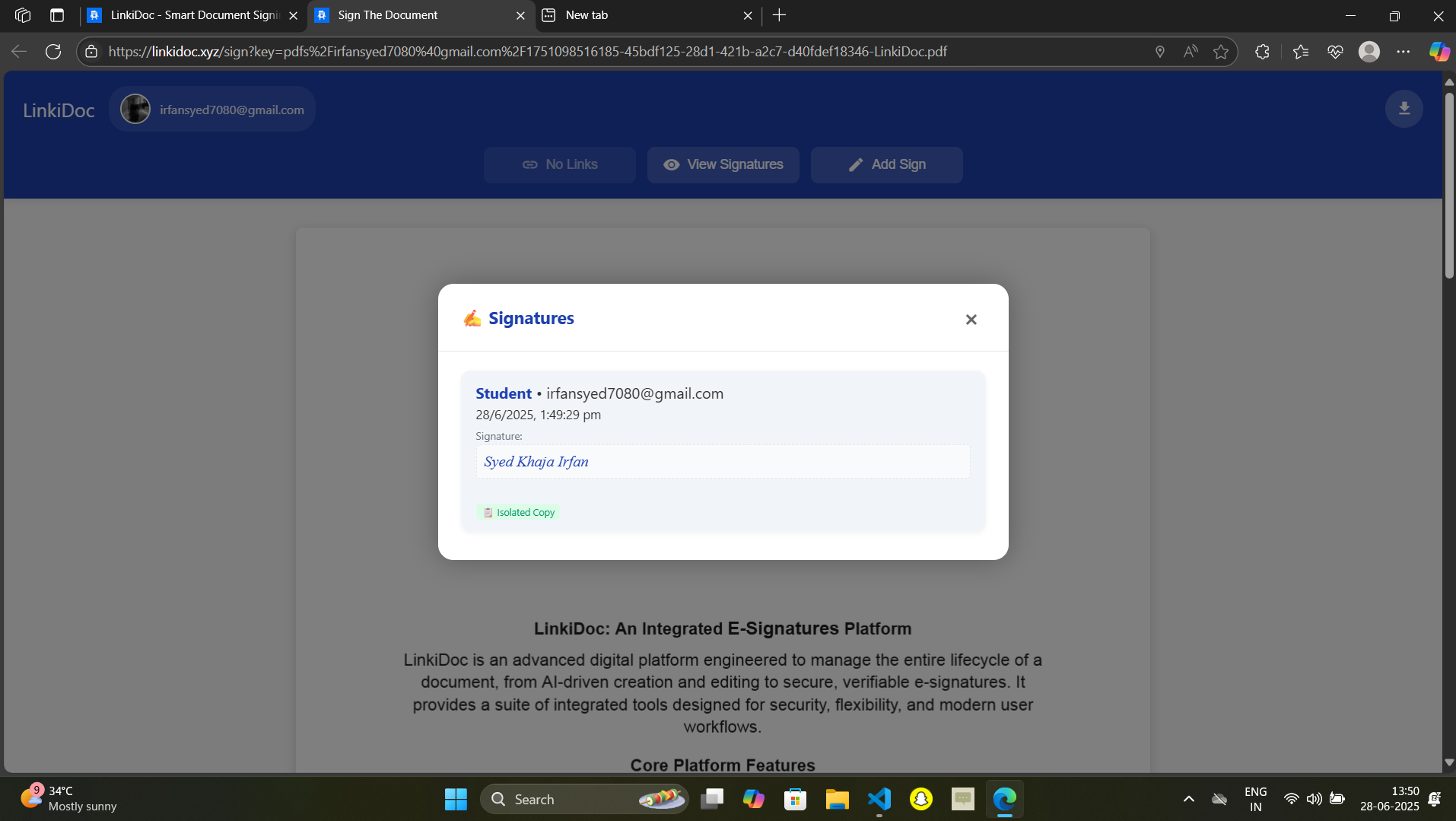Click the download document icon
This screenshot has height=821, width=1456.
[x=1404, y=109]
